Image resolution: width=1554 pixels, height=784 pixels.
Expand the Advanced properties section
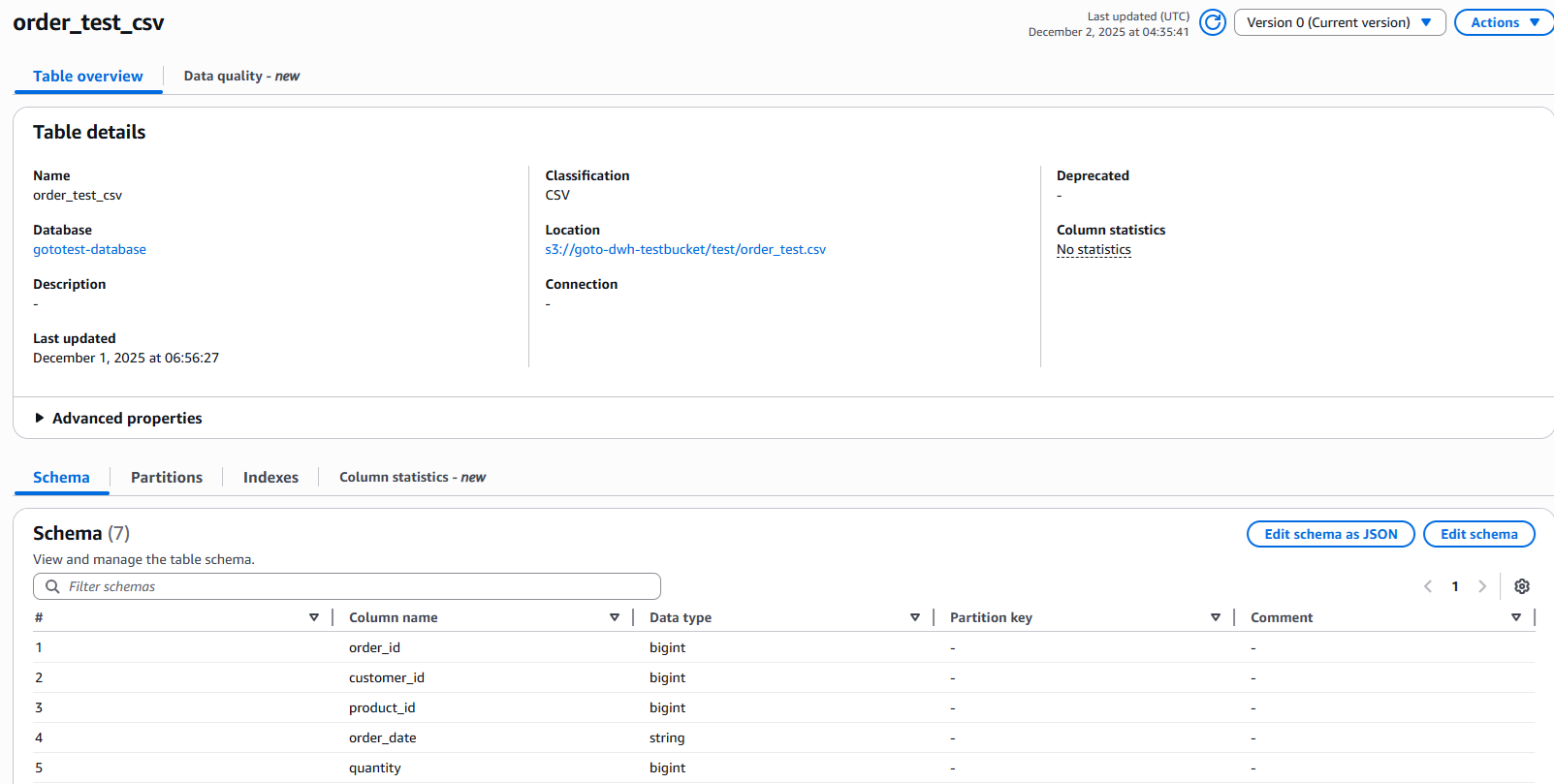click(118, 418)
